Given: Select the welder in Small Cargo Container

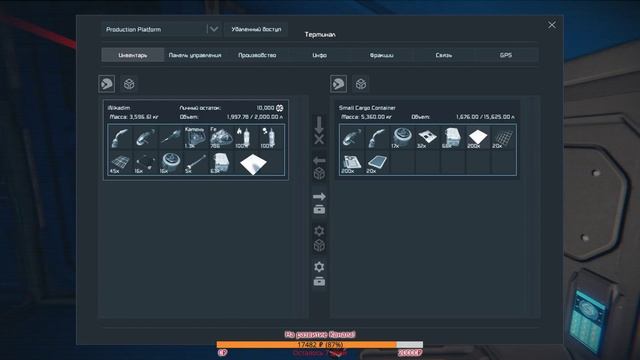Looking at the screenshot, I should (377, 138).
